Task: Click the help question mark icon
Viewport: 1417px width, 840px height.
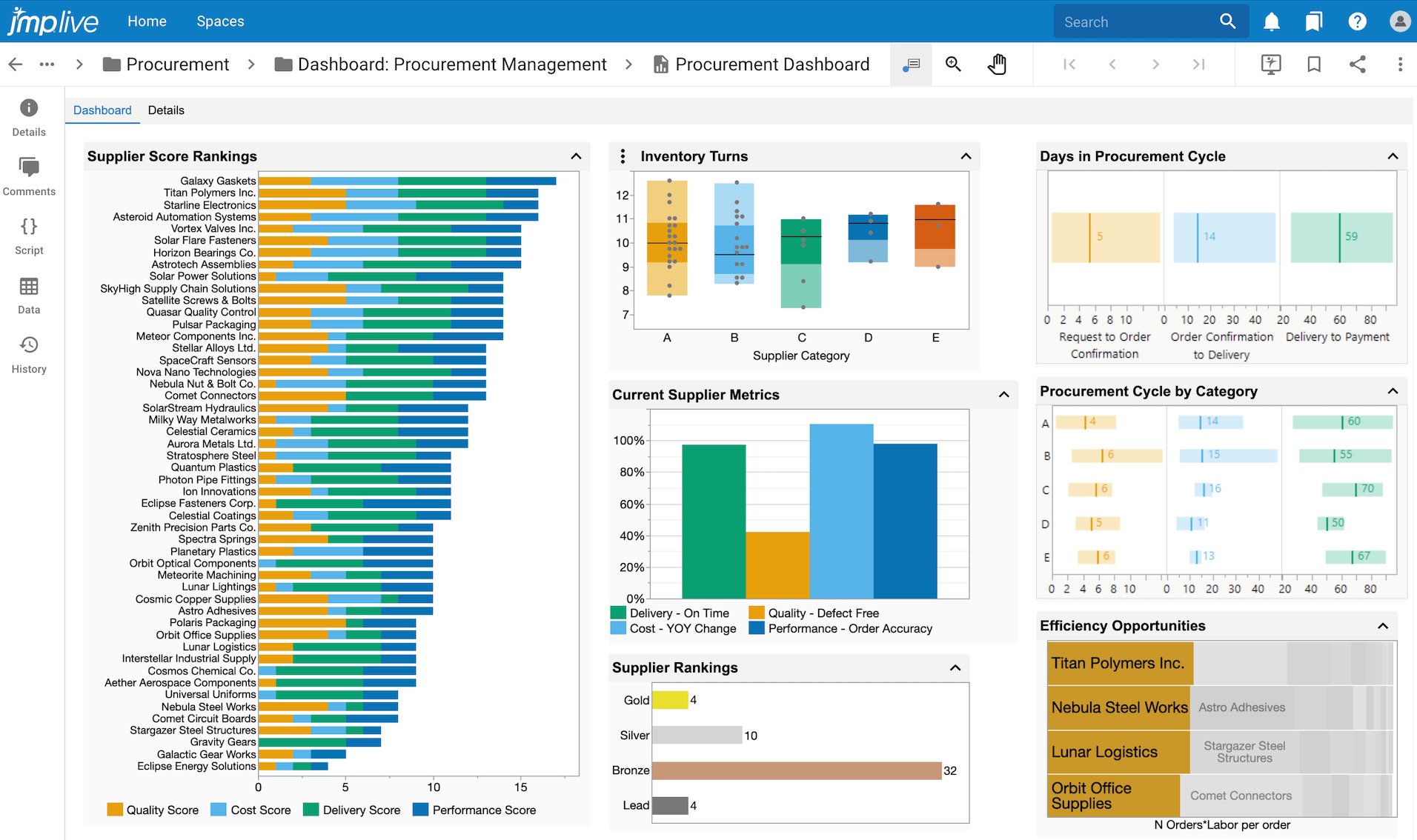Action: (1357, 21)
